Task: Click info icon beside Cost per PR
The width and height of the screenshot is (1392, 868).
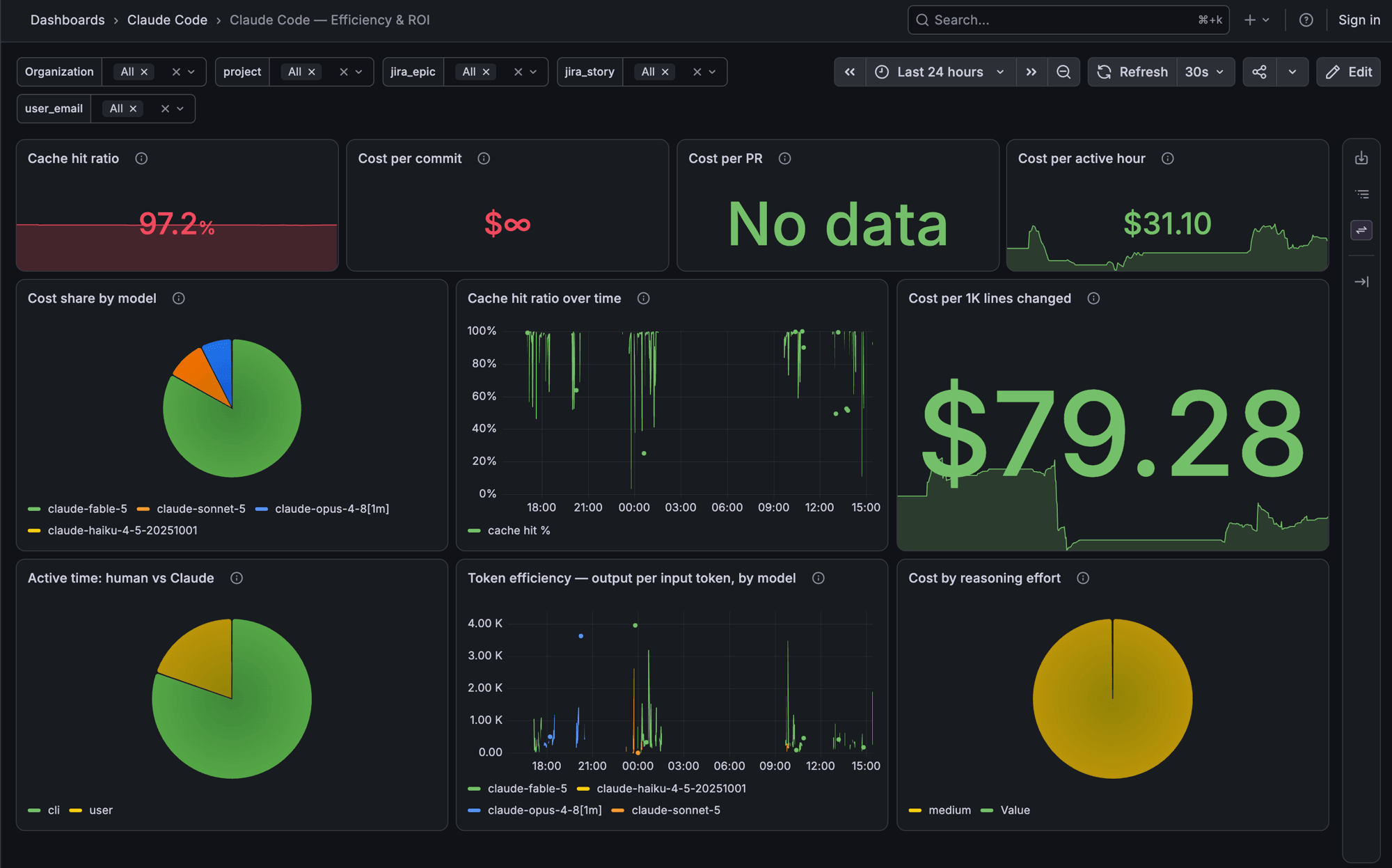Action: [x=784, y=159]
